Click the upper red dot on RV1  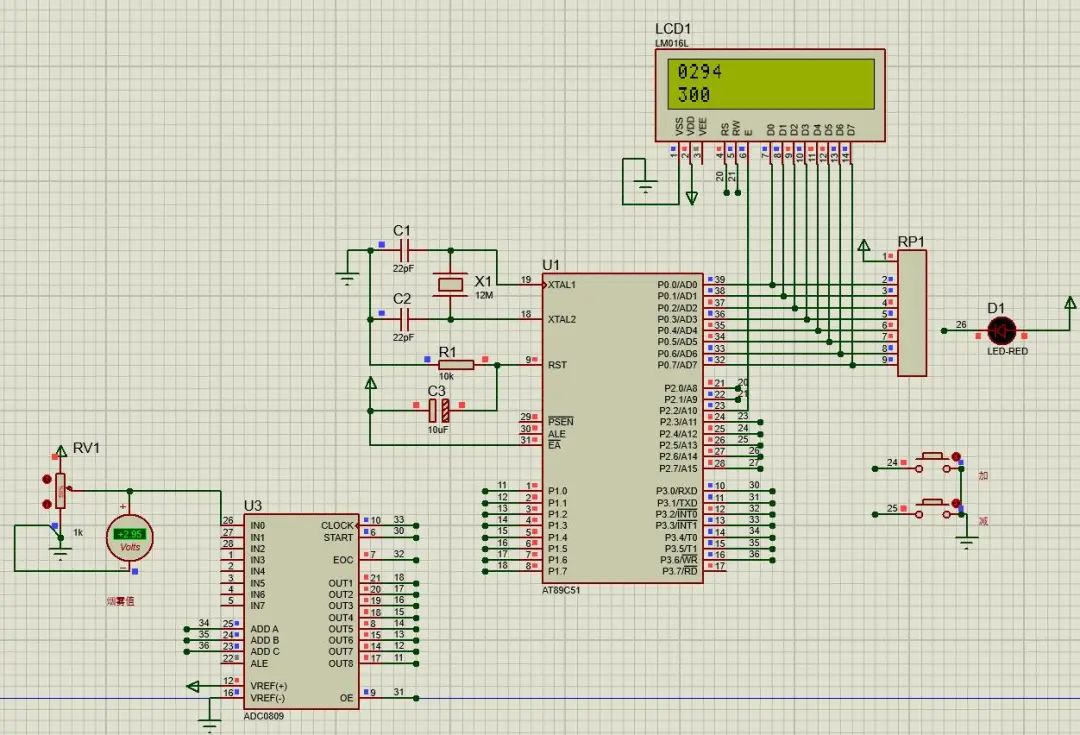pos(46,480)
